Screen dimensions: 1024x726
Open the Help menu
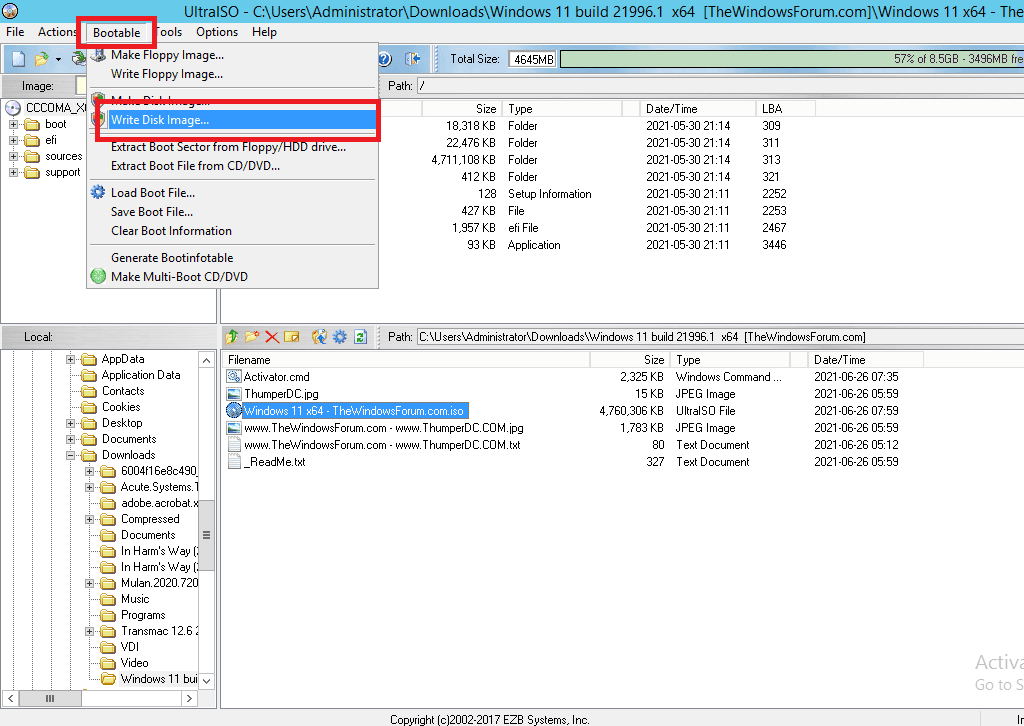(x=264, y=32)
